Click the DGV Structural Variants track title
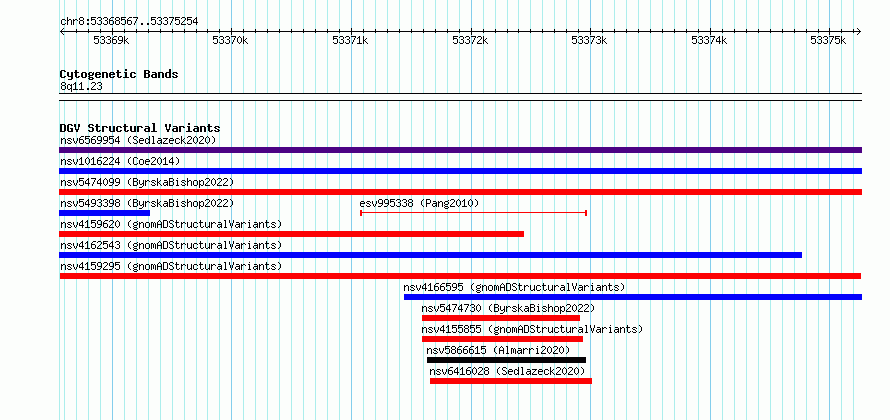 [140, 128]
